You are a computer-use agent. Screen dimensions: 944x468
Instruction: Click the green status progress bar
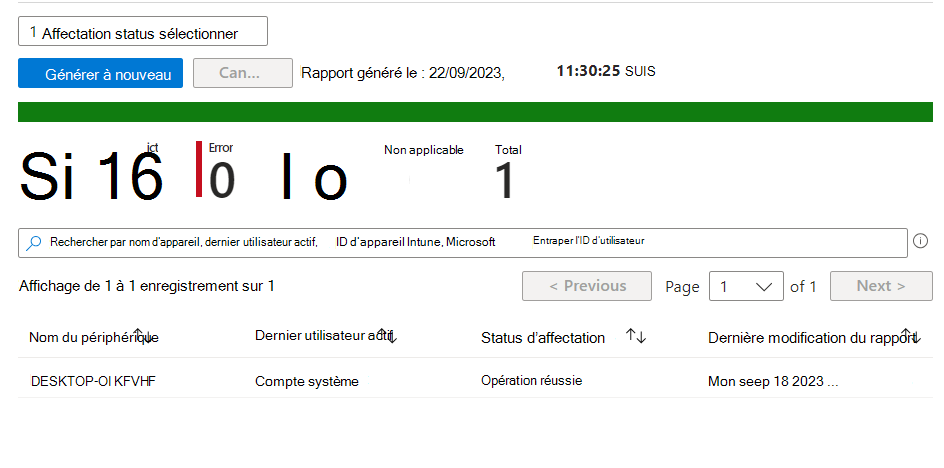[475, 112]
